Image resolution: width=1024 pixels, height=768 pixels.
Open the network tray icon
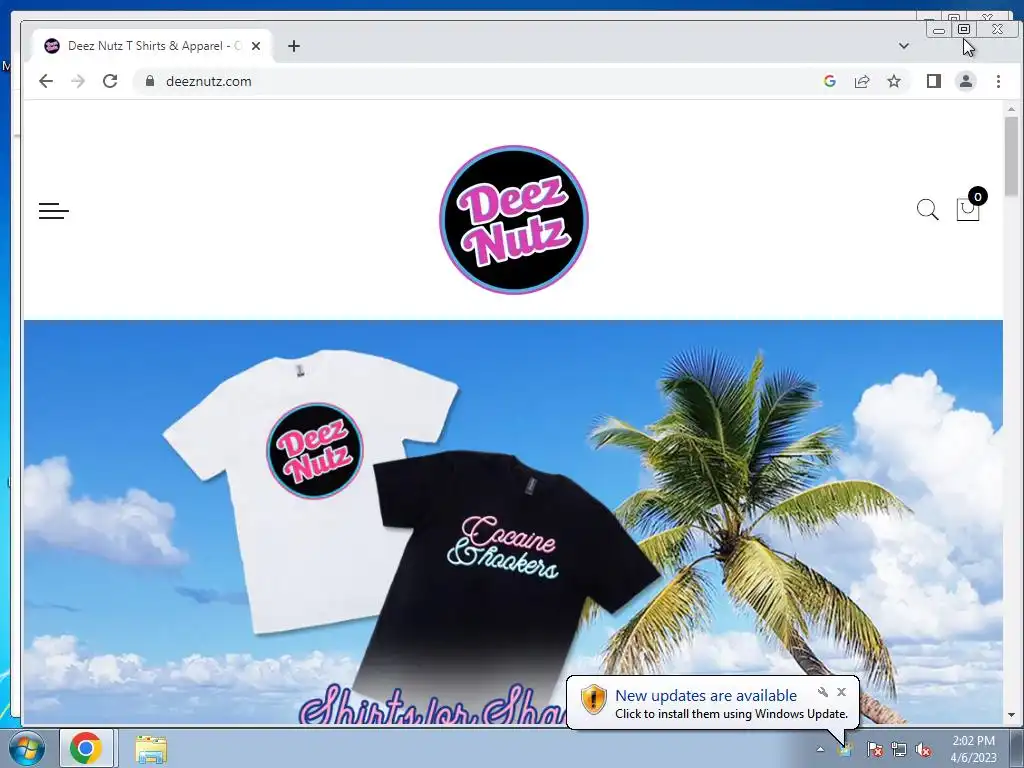coord(899,749)
